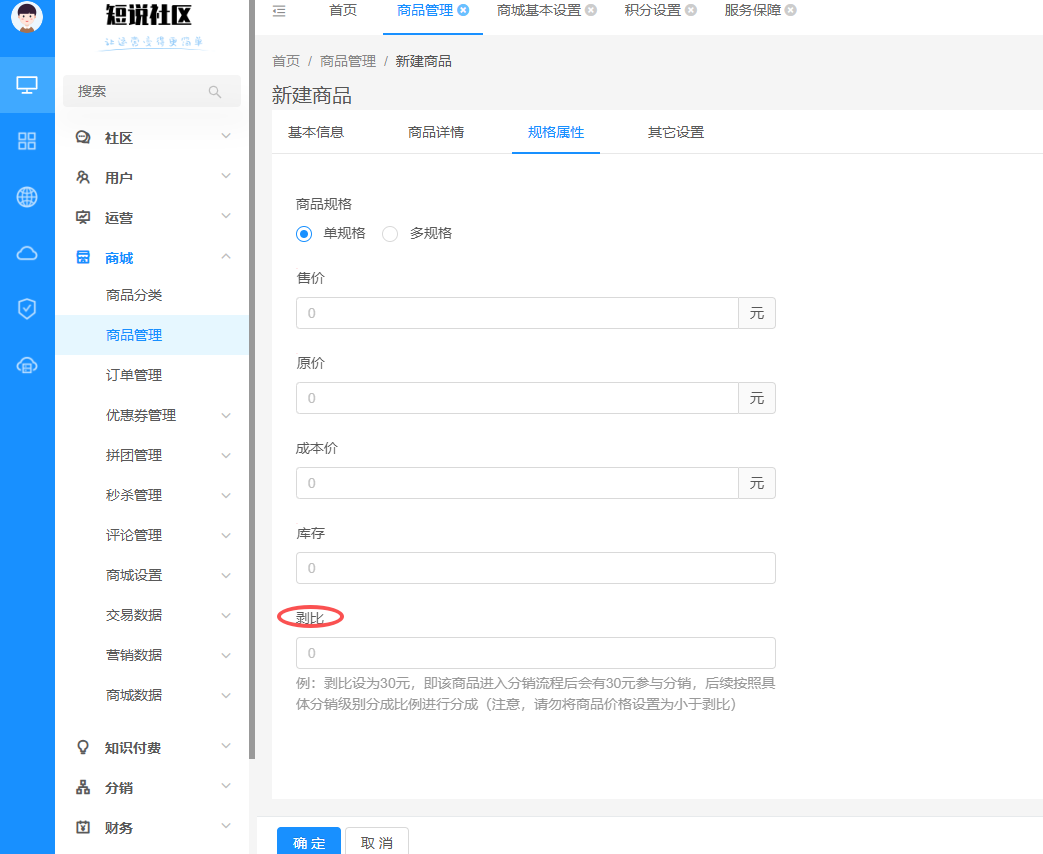
Task: Switch to the 服务保障 top tab
Action: click(752, 11)
